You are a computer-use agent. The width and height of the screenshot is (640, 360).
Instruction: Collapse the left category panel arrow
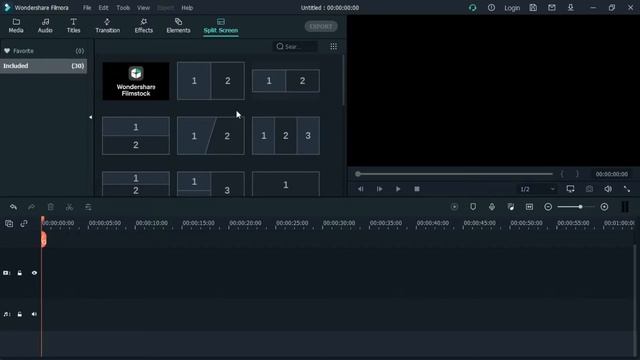91,117
